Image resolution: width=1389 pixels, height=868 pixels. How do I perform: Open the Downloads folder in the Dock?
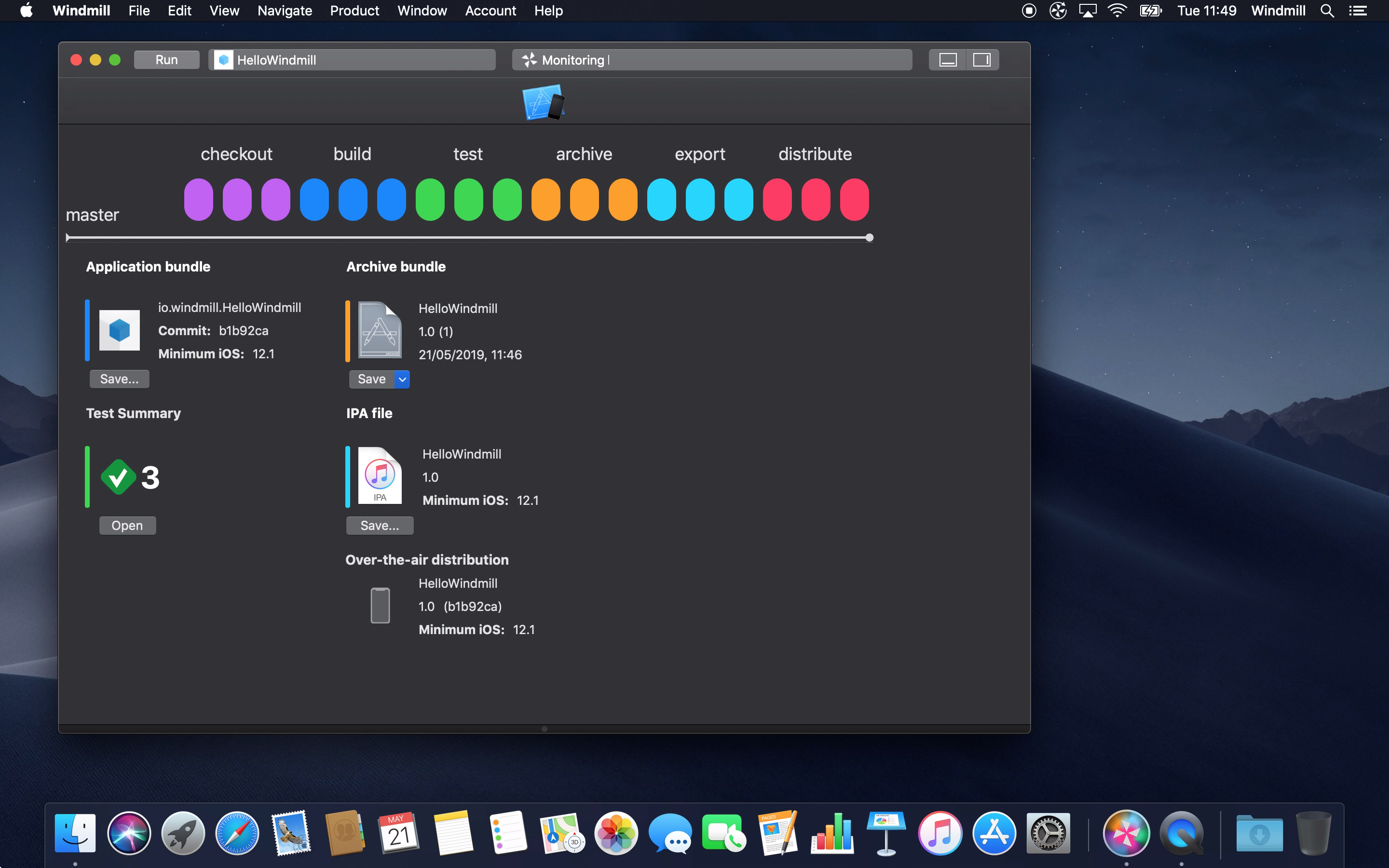[1259, 833]
